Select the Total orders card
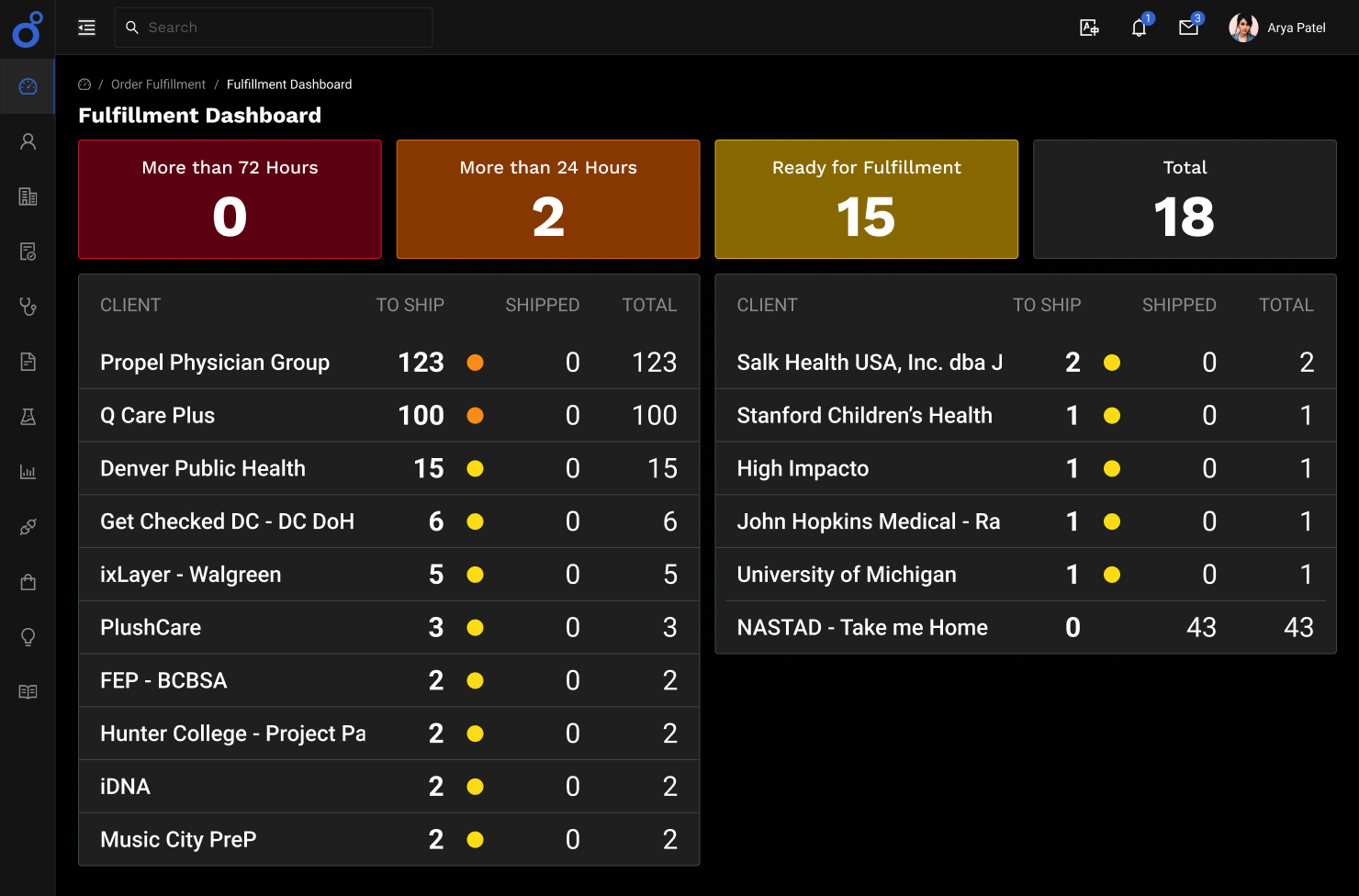The width and height of the screenshot is (1359, 896). point(1185,199)
